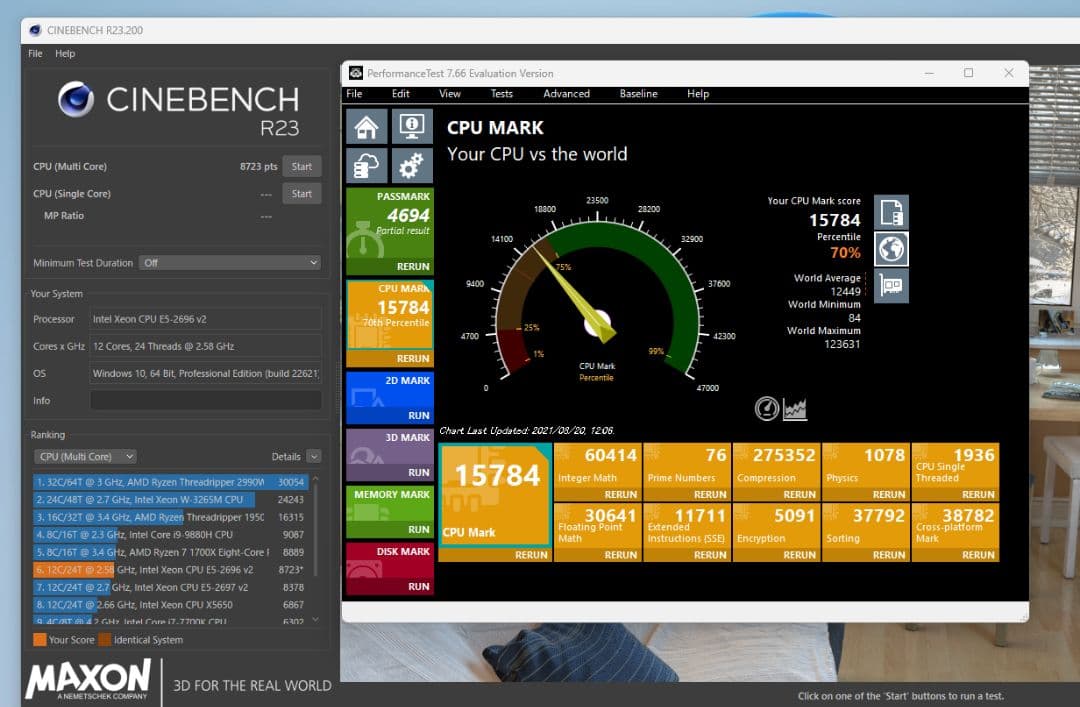Open the CPU (Multi Core) ranking dropdown
The height and width of the screenshot is (707, 1080).
coord(84,456)
